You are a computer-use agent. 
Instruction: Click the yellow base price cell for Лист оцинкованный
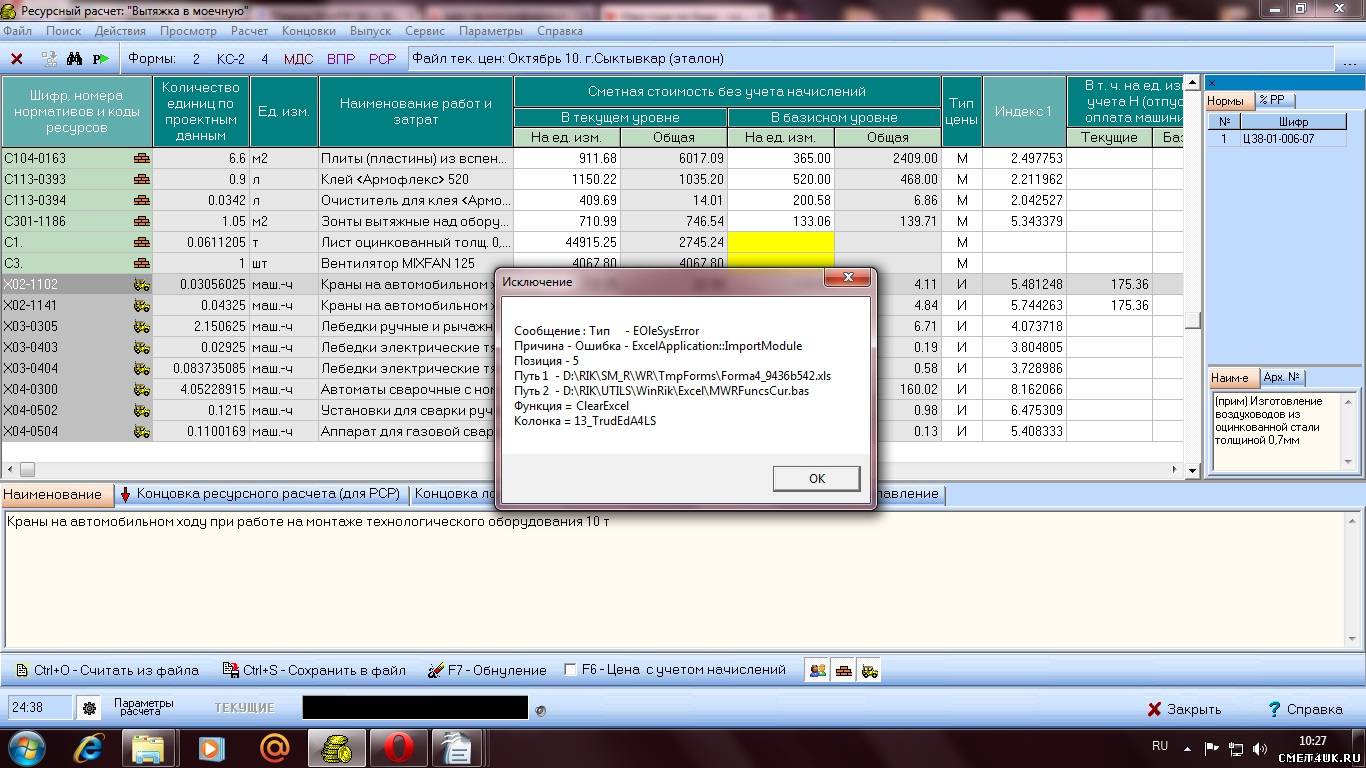click(x=780, y=242)
